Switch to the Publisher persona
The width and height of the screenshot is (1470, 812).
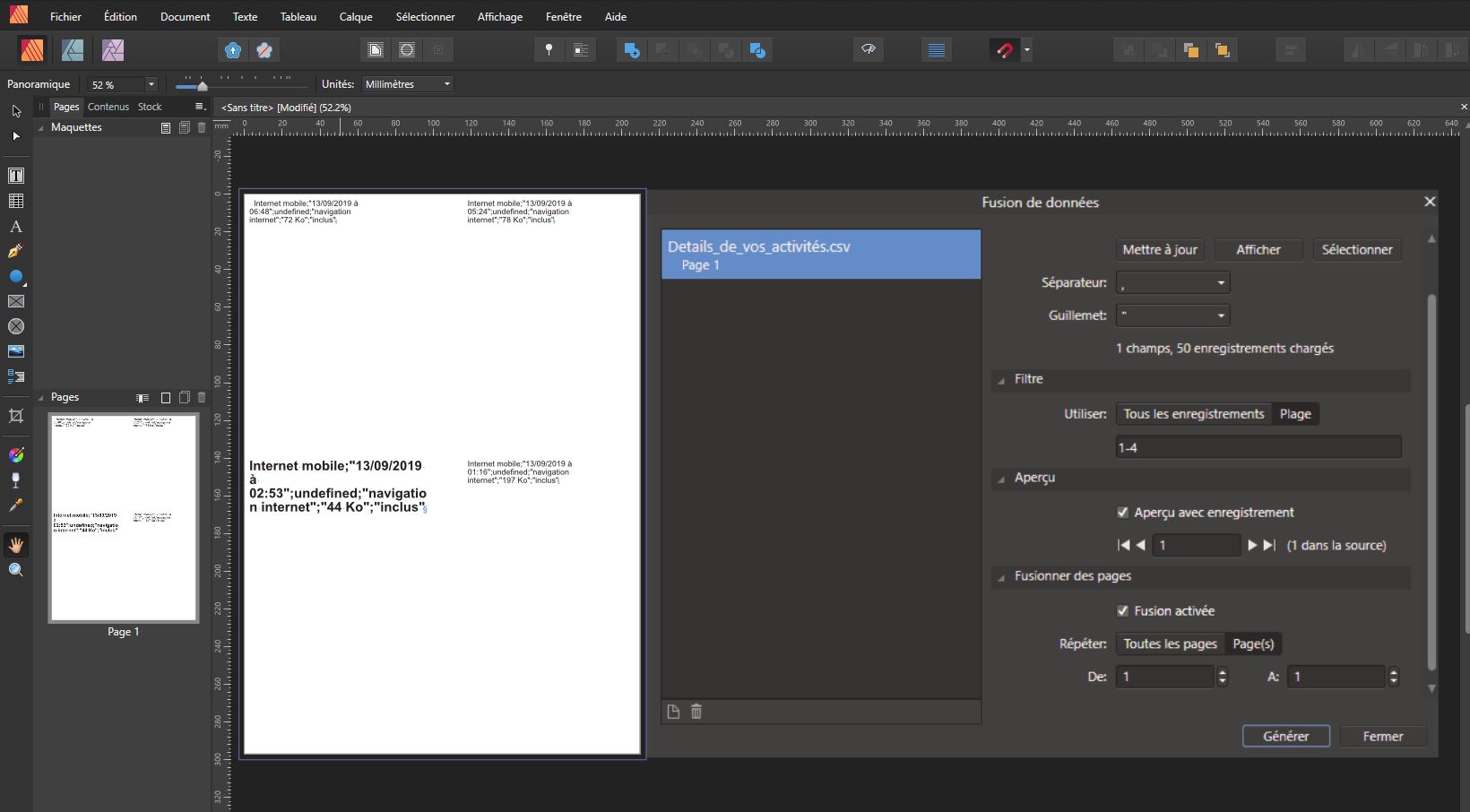(32, 50)
